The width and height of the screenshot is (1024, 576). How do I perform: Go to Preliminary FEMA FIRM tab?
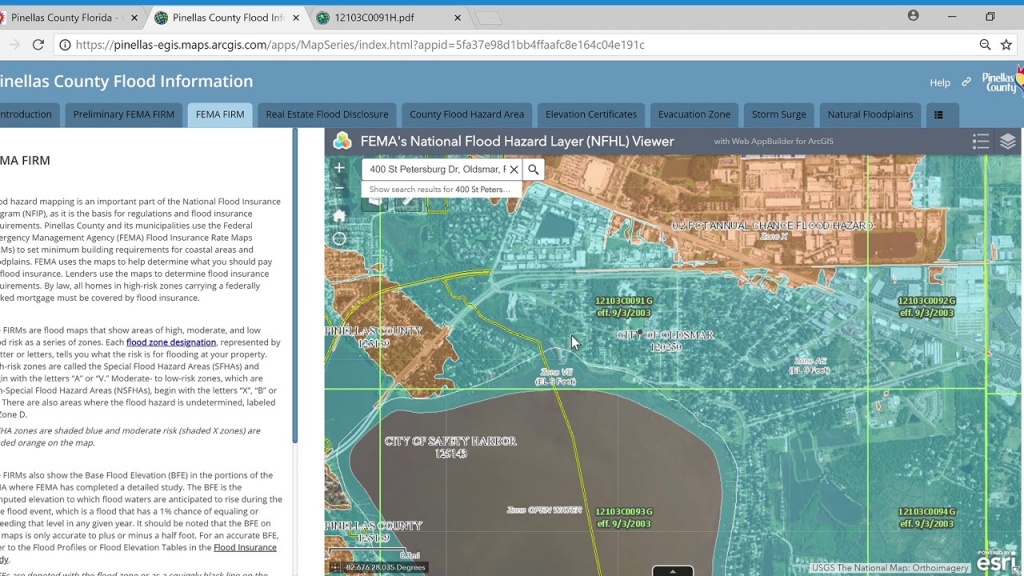tap(124, 115)
